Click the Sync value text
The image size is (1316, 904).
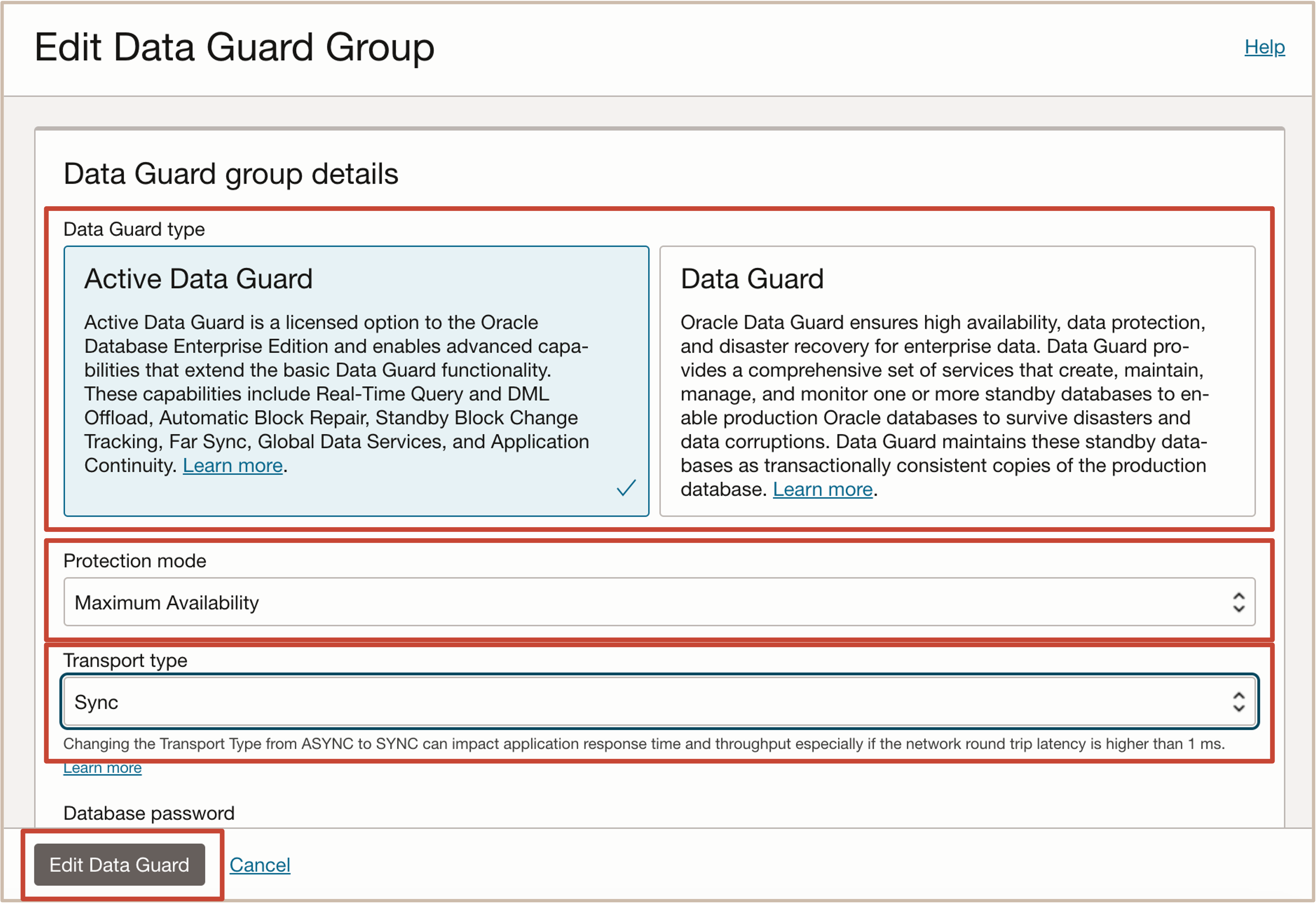pyautogui.click(x=96, y=702)
